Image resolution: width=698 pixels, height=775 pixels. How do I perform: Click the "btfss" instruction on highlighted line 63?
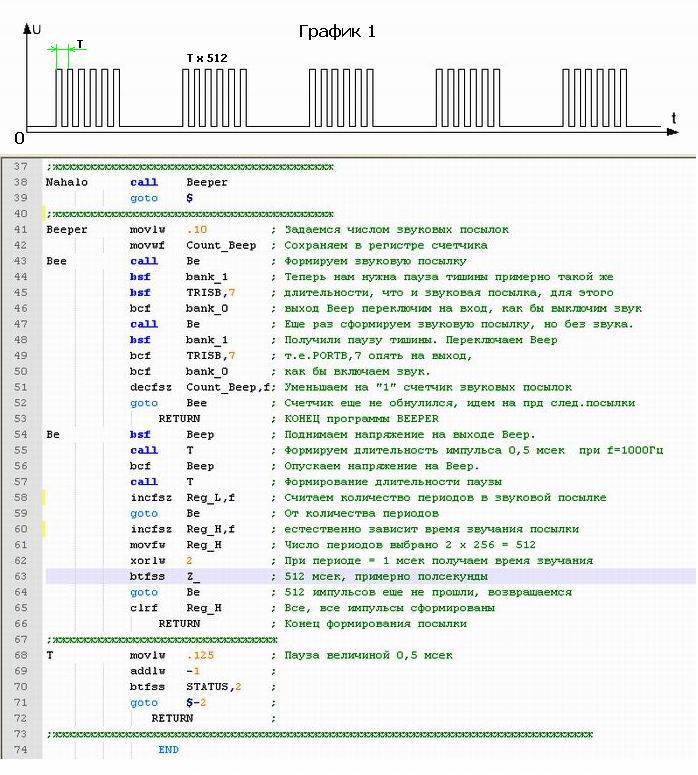[147, 576]
